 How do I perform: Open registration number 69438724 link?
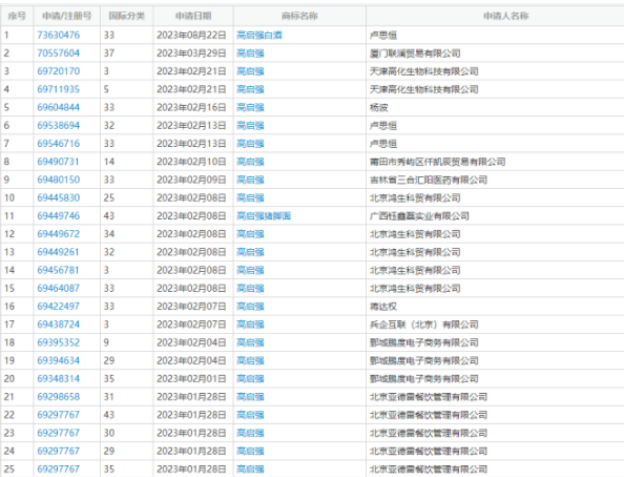[58, 324]
